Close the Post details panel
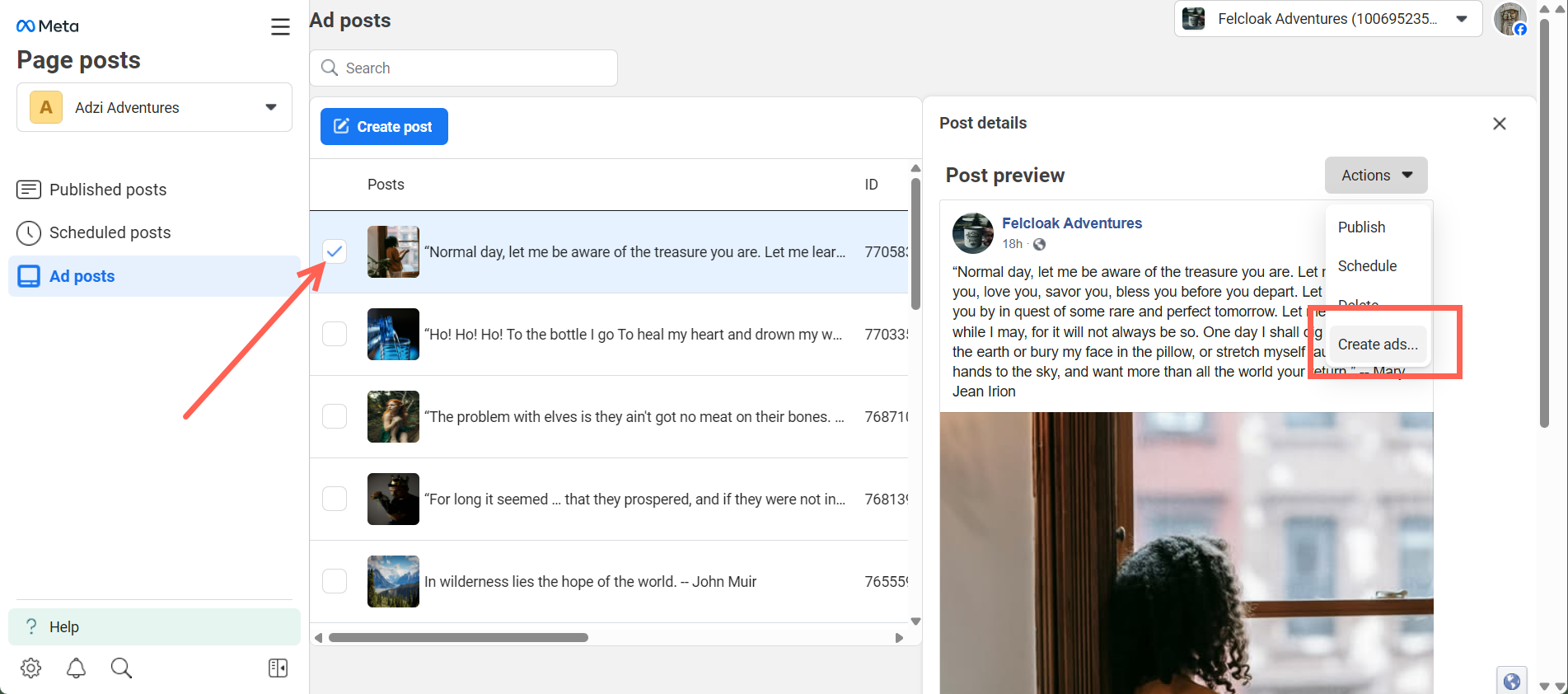Viewport: 1568px width, 694px height. (x=1500, y=124)
